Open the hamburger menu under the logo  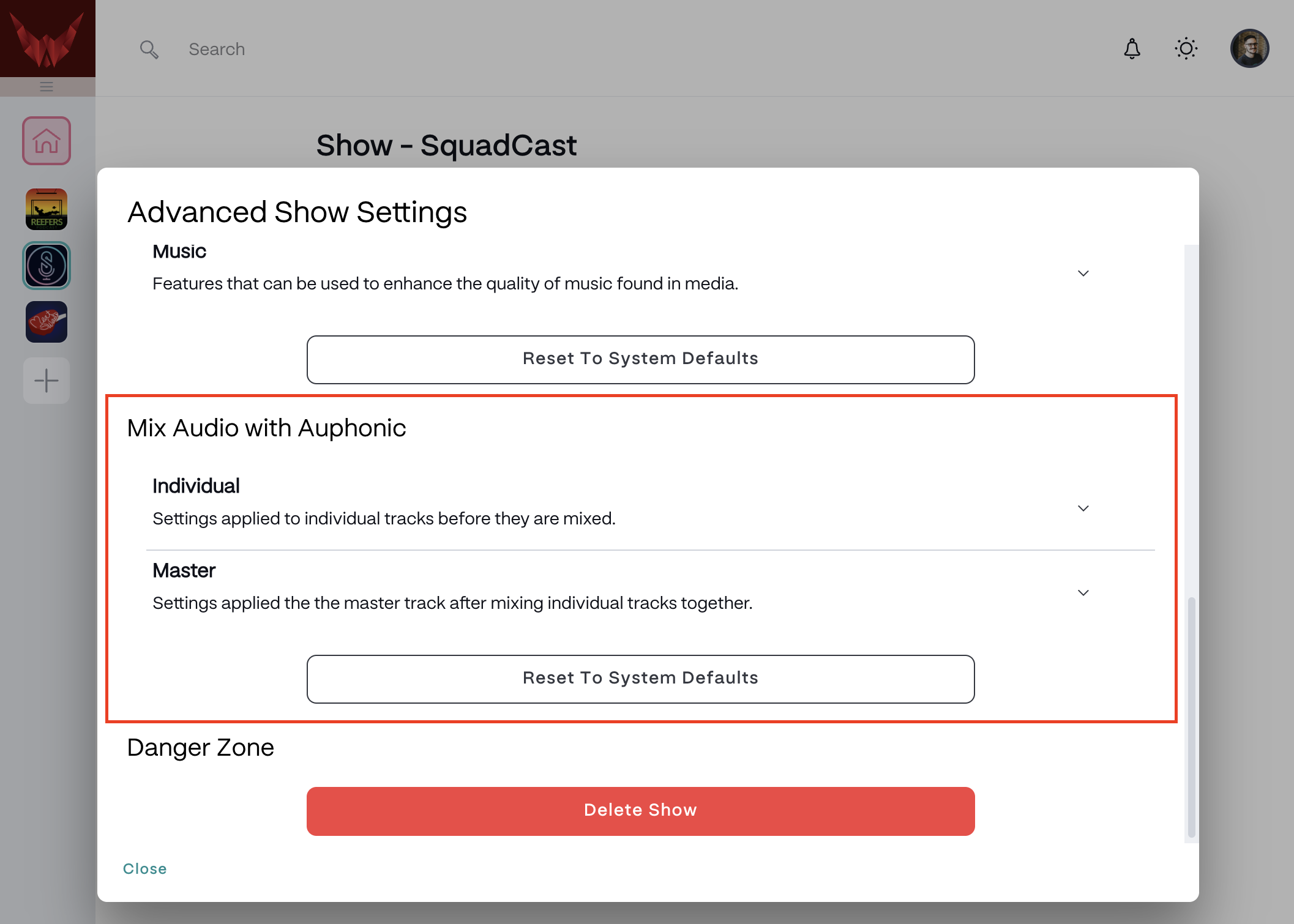tap(47, 86)
